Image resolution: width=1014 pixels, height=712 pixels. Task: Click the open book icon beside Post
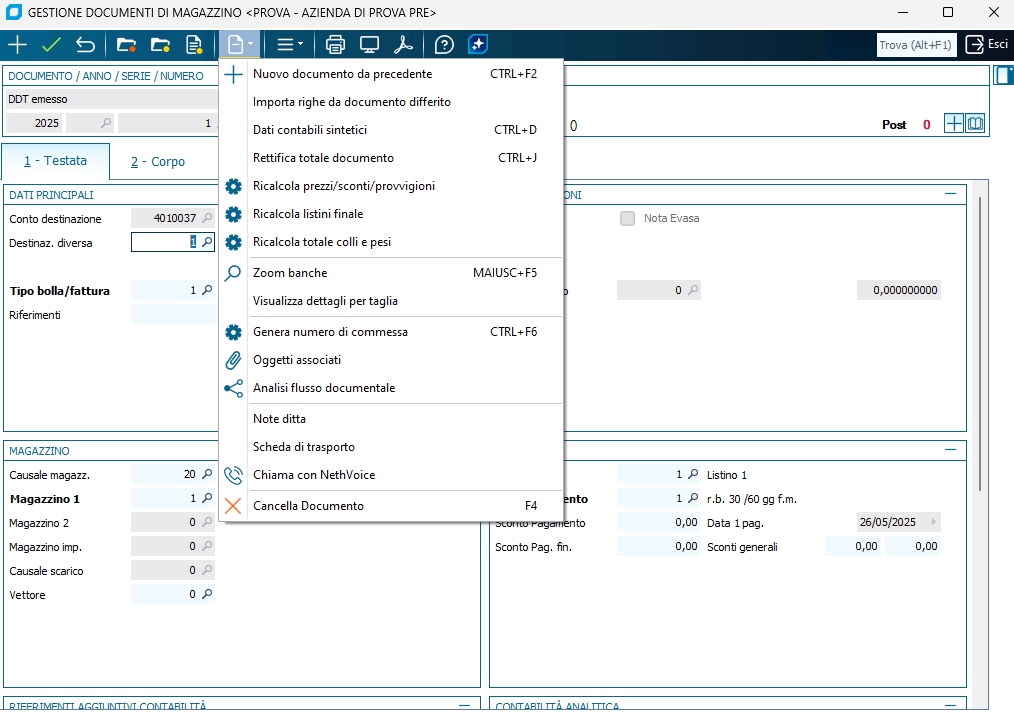click(975, 124)
